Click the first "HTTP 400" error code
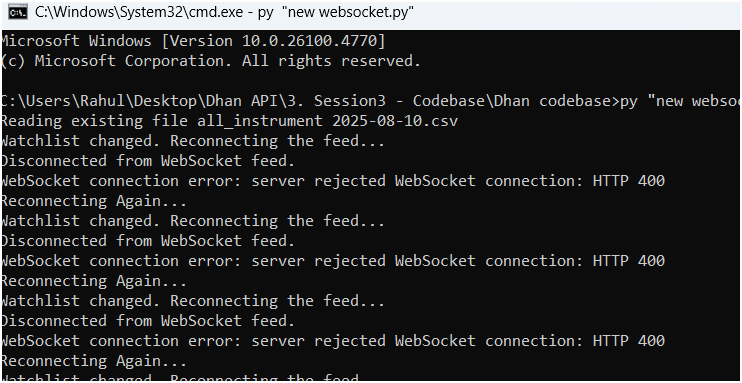 coord(628,181)
